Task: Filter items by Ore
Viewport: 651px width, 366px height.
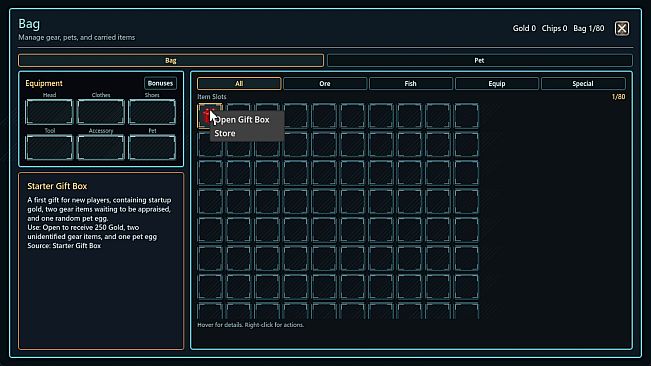Action: [x=325, y=83]
